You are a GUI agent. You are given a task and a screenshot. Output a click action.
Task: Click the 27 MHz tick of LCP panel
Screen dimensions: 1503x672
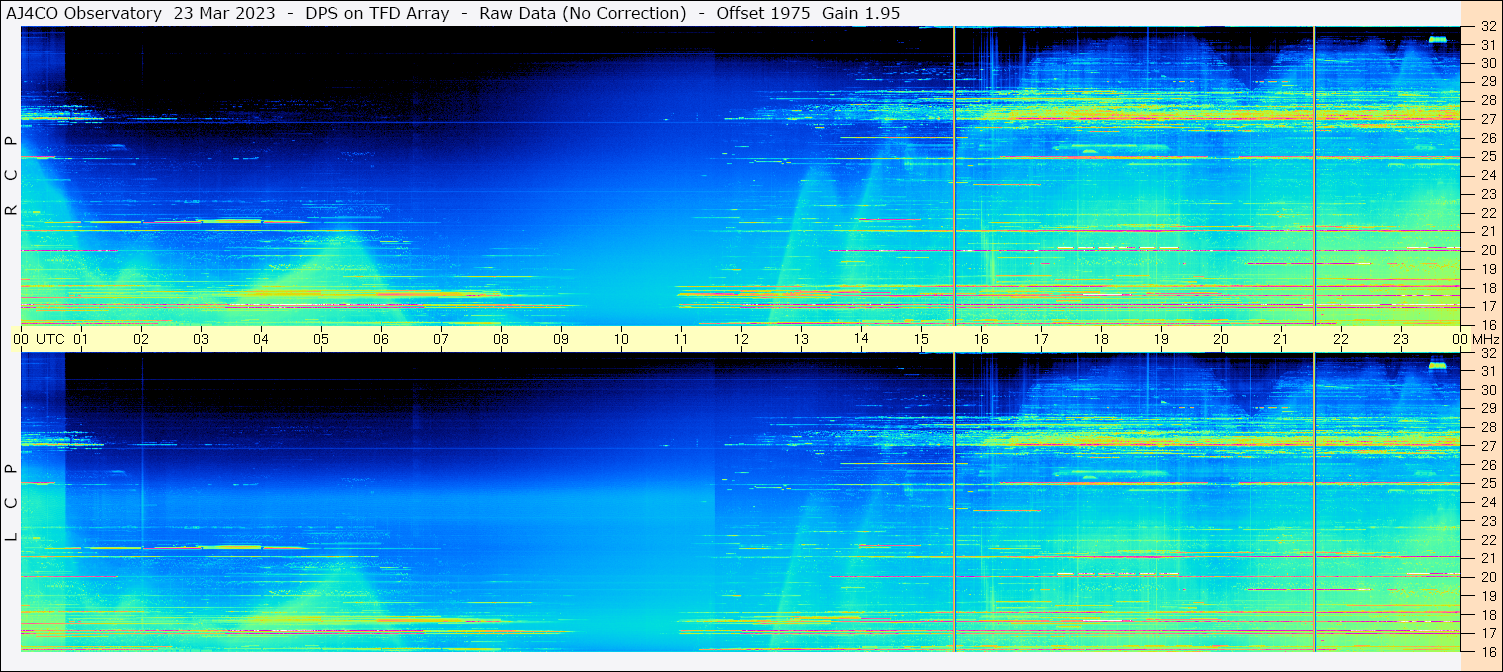point(1488,446)
